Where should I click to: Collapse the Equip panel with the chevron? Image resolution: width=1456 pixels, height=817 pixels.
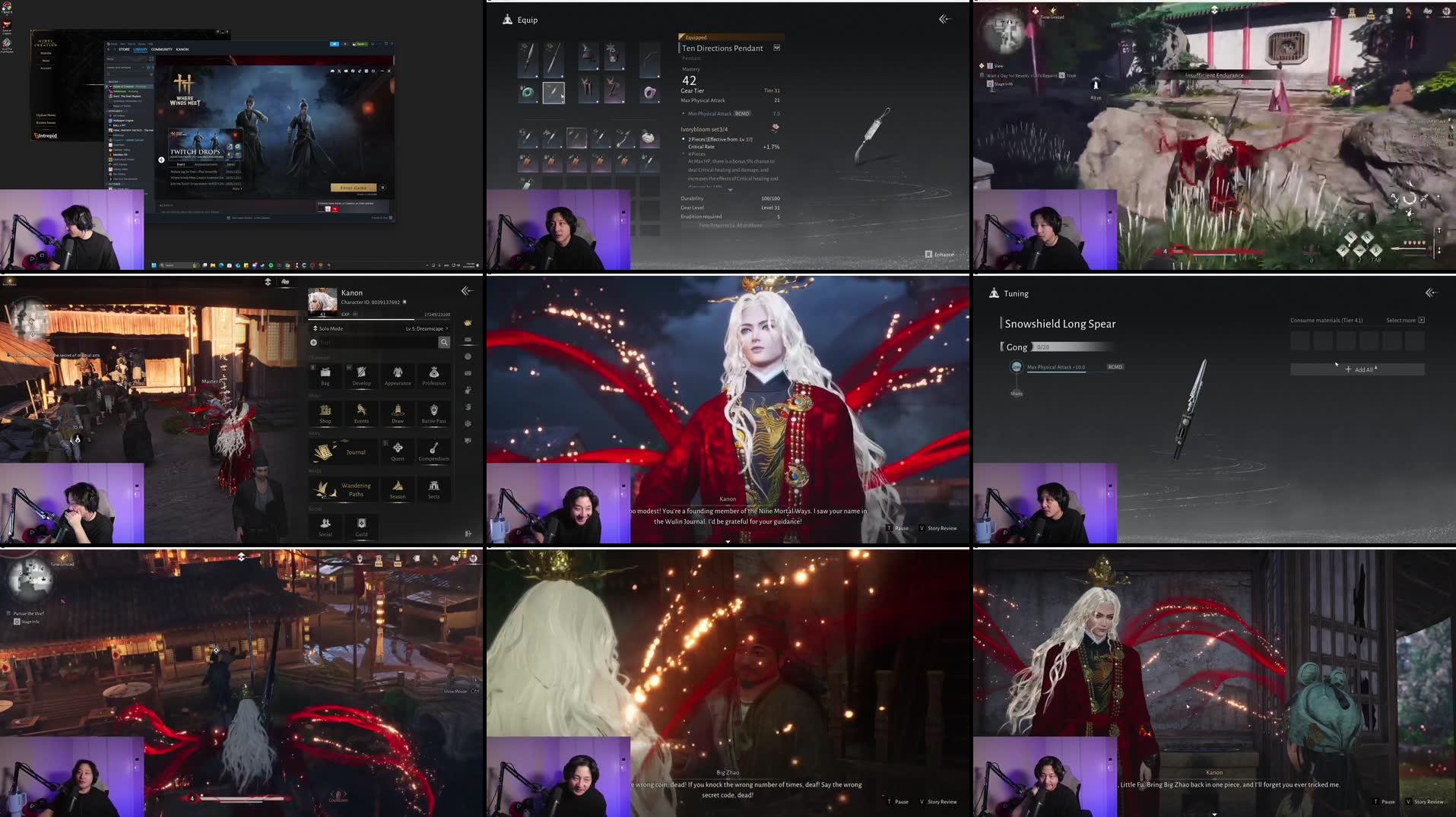click(x=944, y=19)
